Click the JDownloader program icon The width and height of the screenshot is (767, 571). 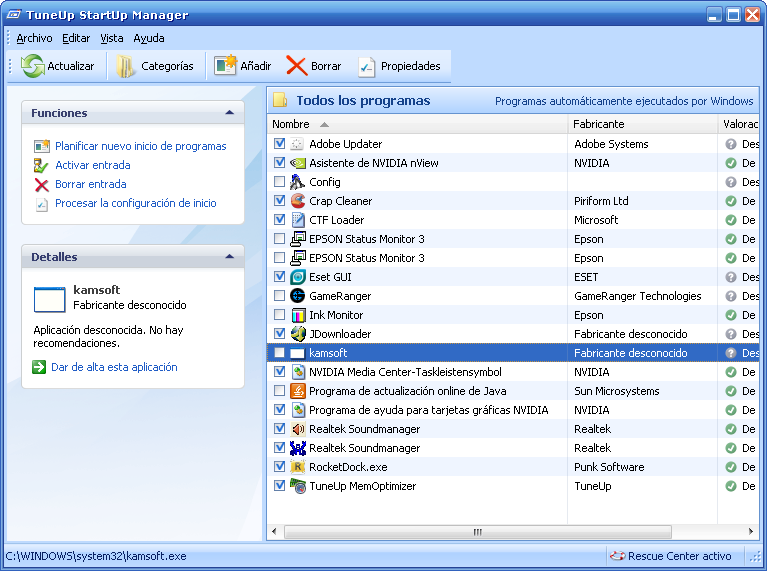tap(297, 334)
